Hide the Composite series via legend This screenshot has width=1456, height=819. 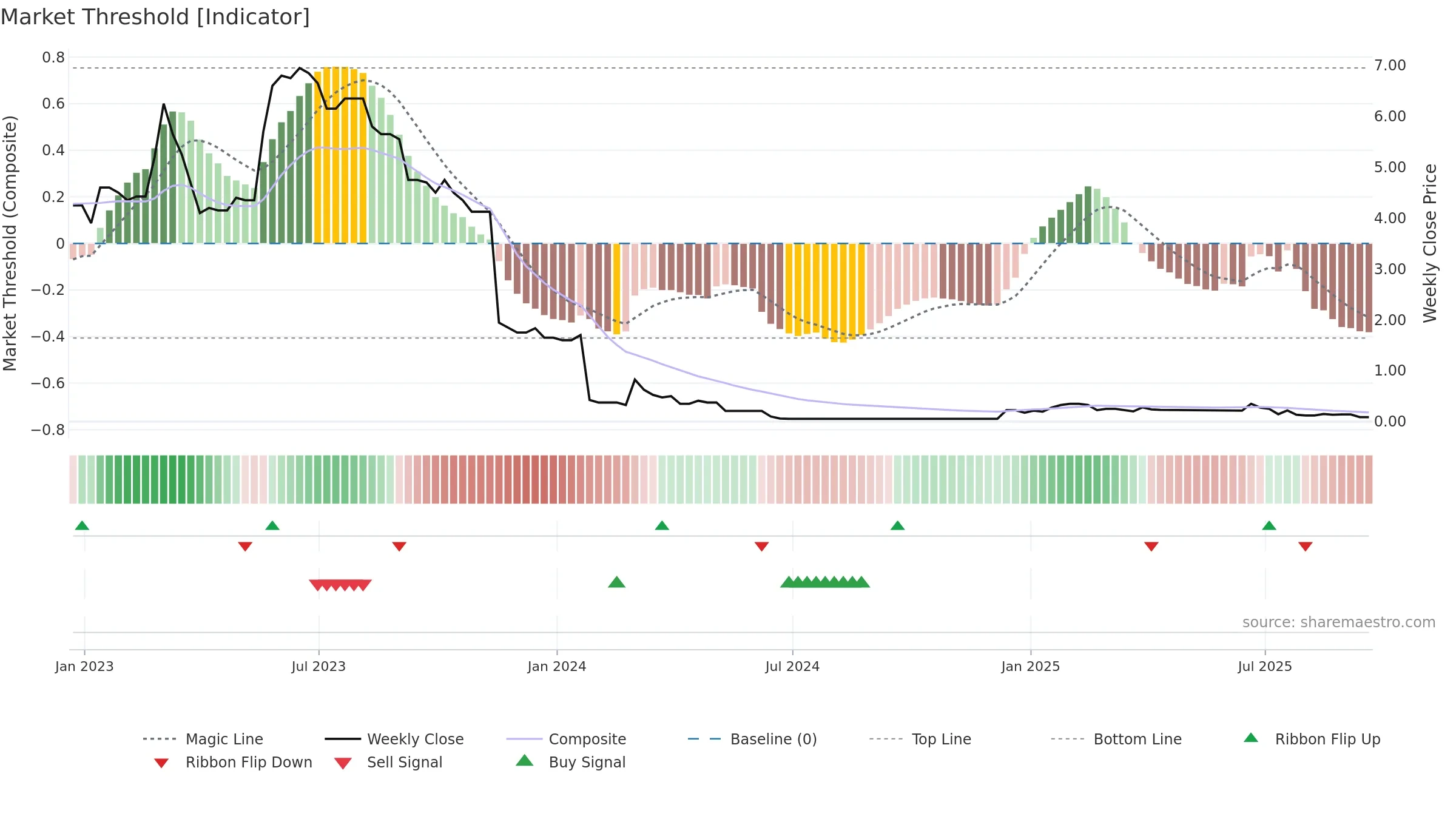tap(567, 739)
